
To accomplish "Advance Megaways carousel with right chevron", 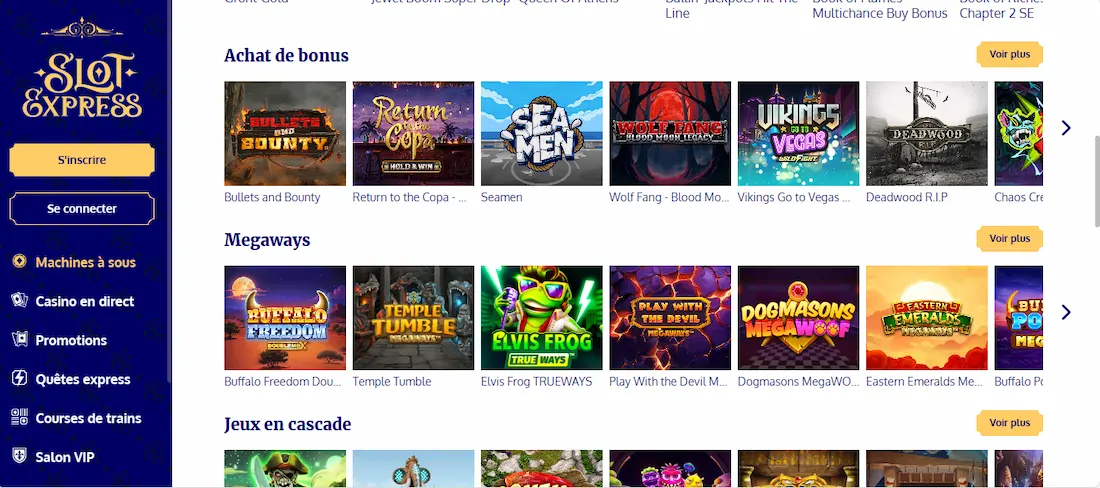I will (x=1066, y=312).
